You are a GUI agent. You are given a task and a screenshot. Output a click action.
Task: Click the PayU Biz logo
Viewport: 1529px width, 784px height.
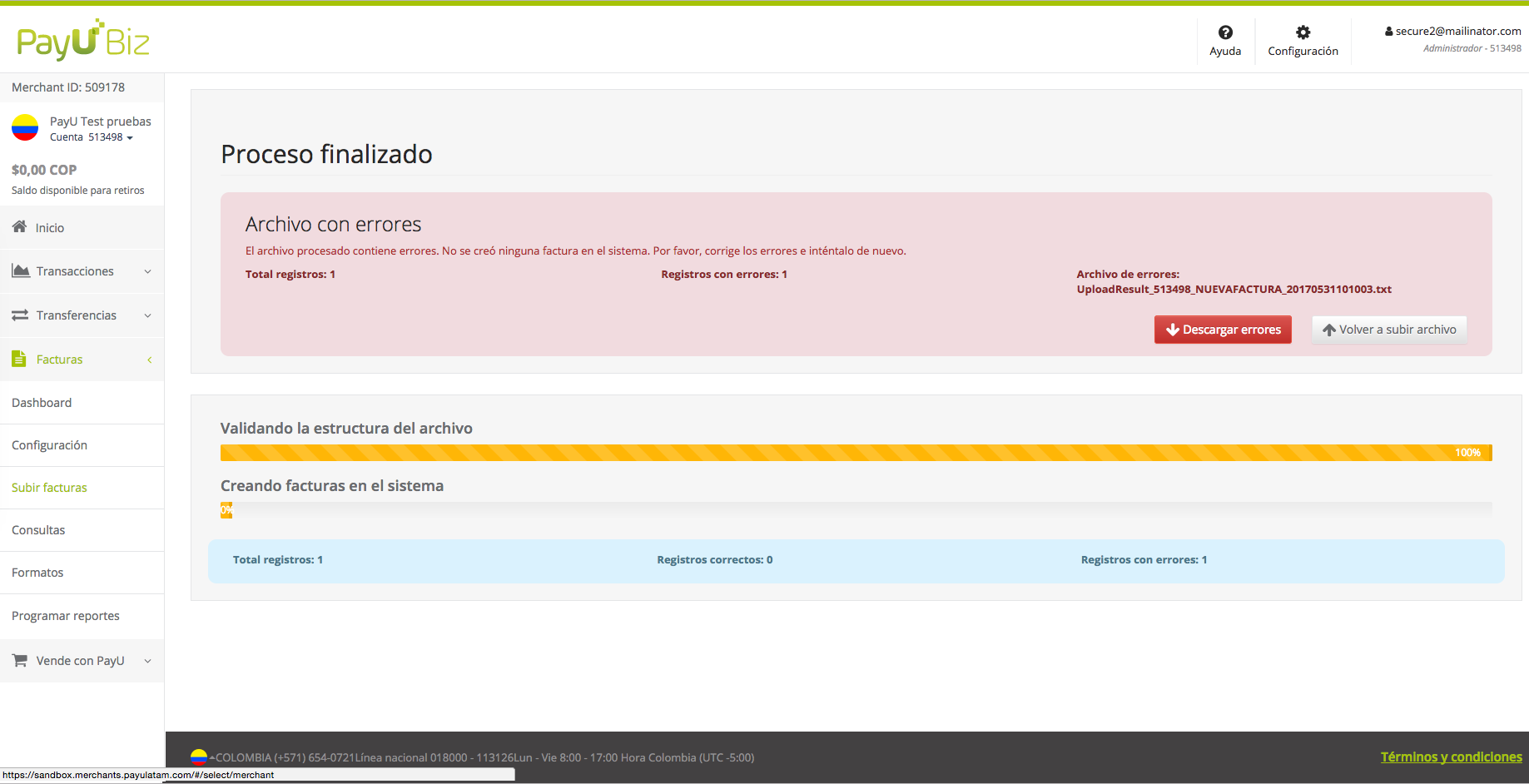(83, 40)
